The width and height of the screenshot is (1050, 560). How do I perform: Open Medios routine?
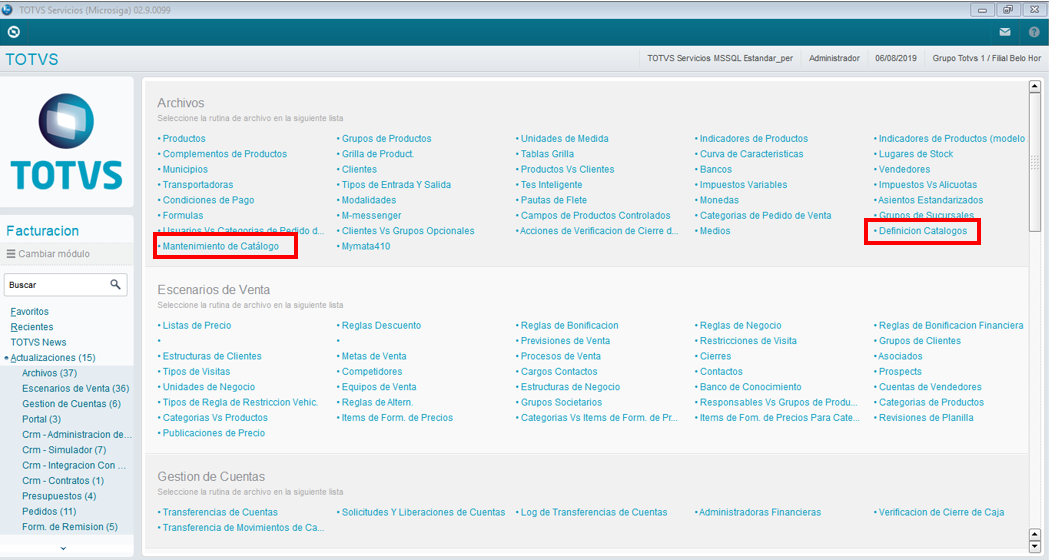click(x=715, y=231)
